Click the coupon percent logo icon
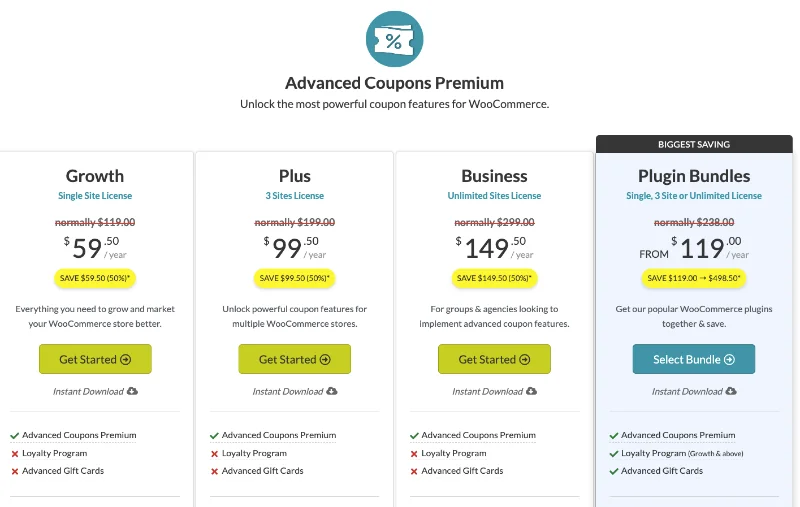 coord(394,39)
